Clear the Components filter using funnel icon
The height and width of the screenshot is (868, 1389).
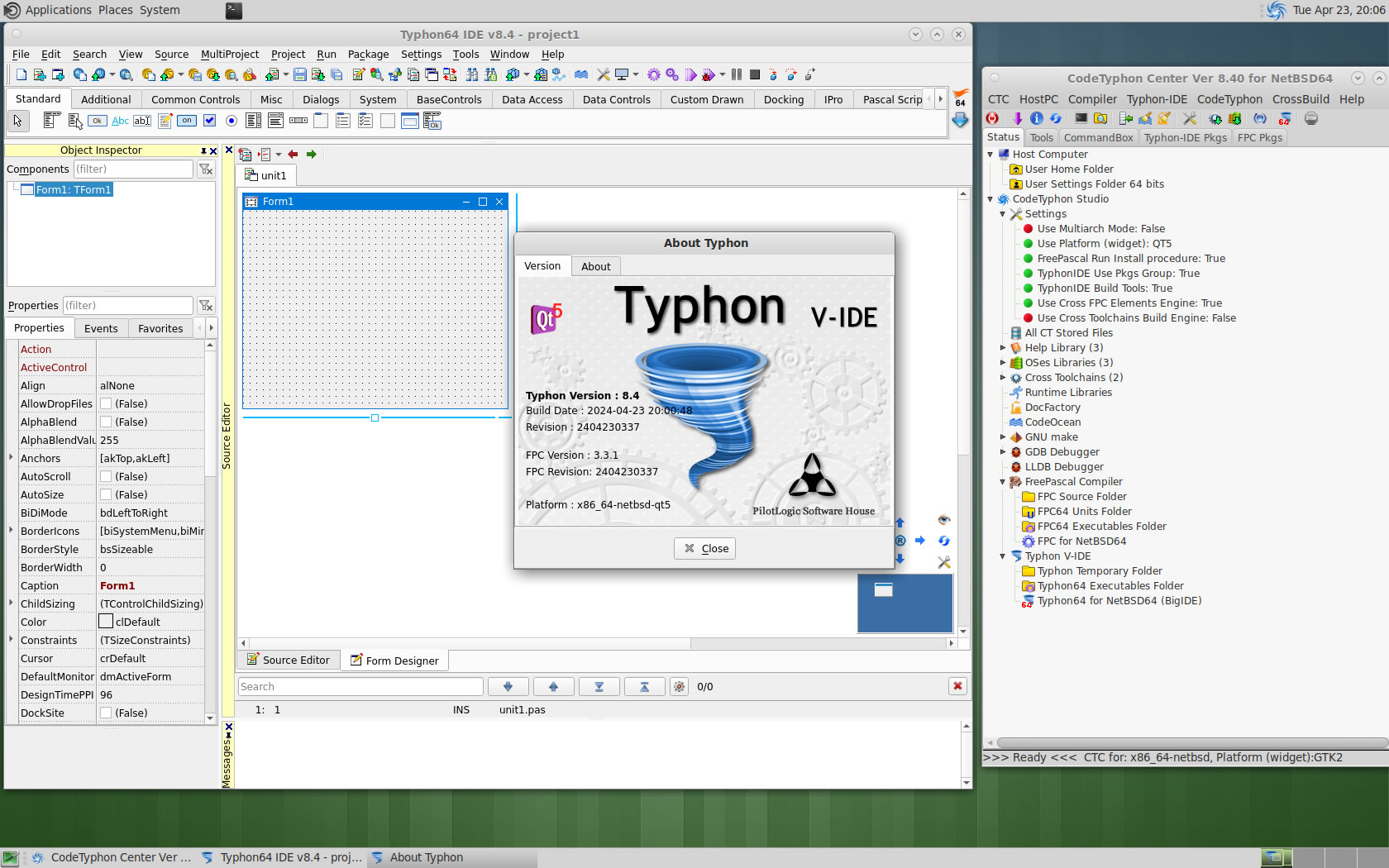pyautogui.click(x=206, y=169)
